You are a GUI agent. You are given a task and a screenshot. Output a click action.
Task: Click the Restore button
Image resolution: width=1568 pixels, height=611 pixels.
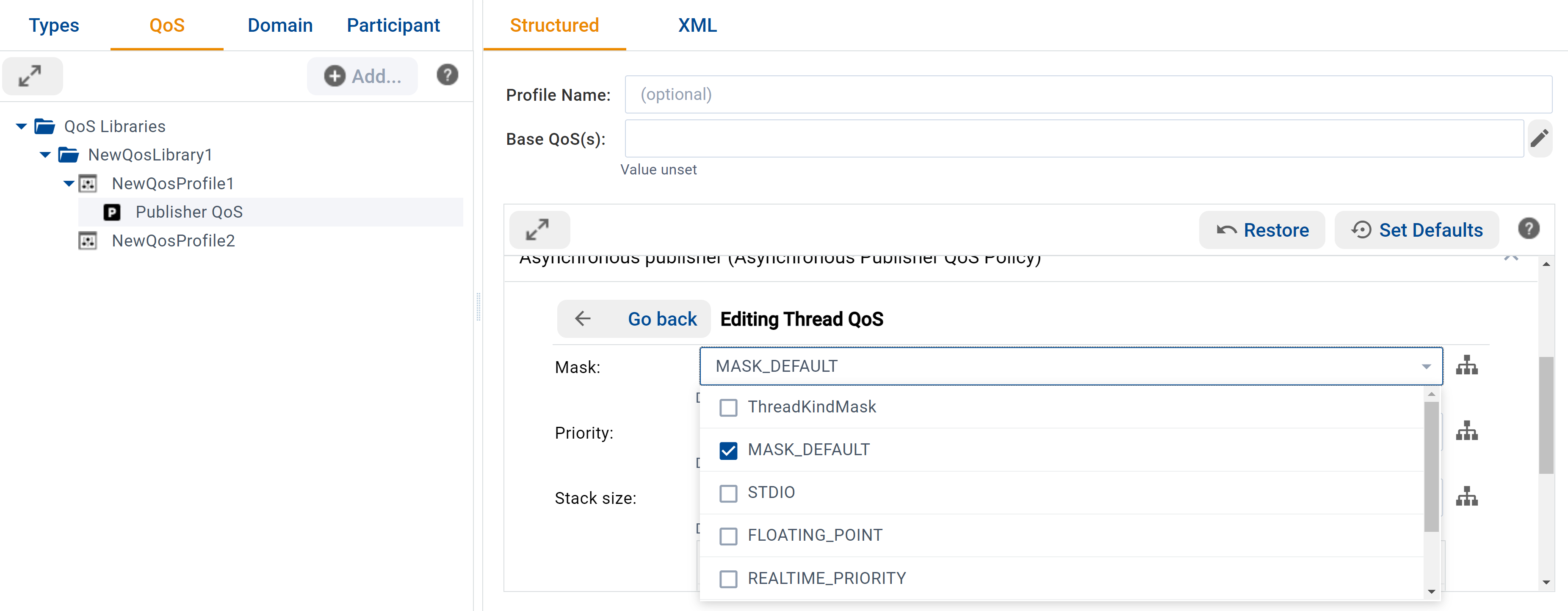click(1262, 229)
